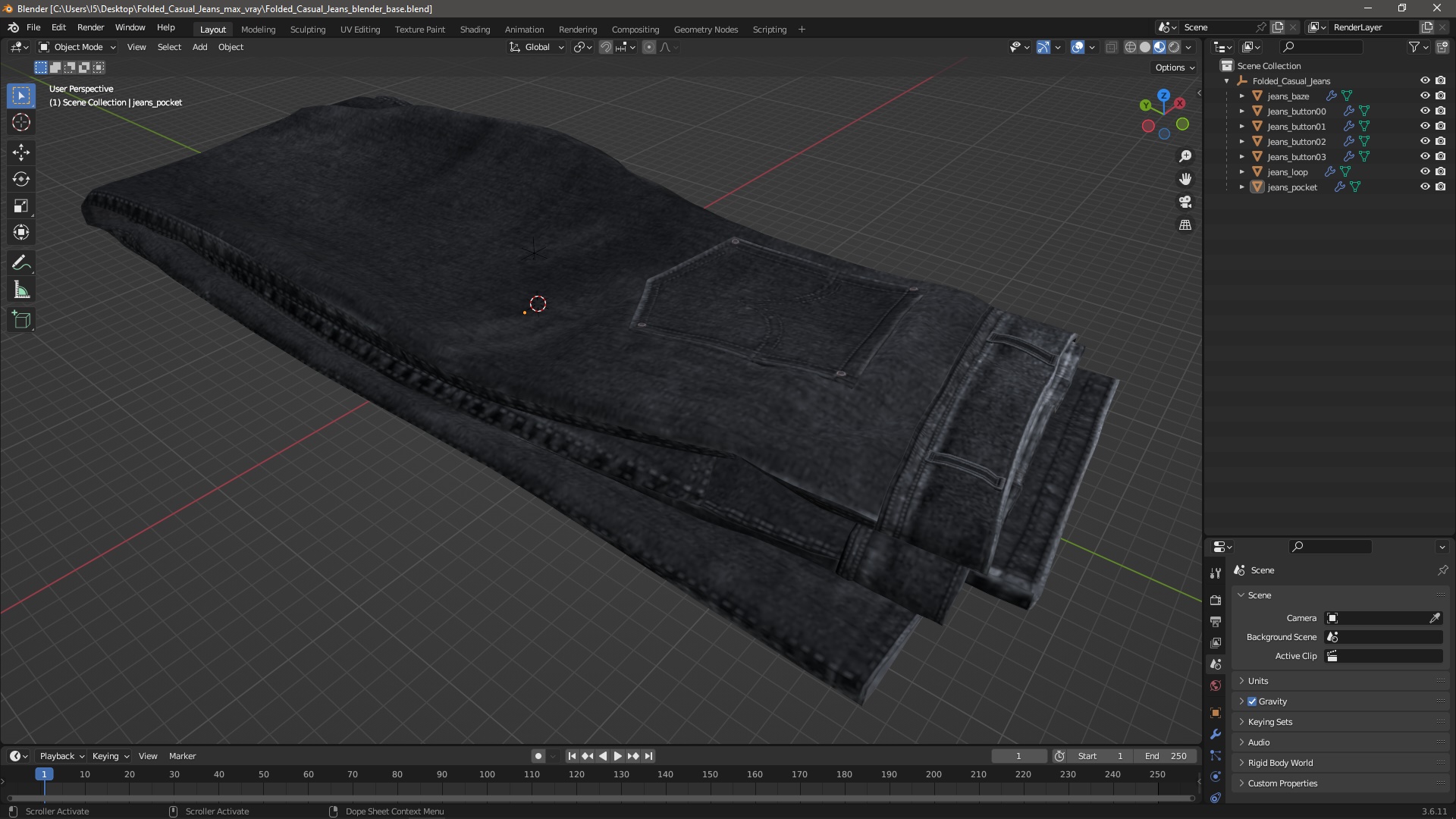Viewport: 1456px width, 819px height.
Task: Click the Camera field in Scene properties
Action: coord(1383,618)
